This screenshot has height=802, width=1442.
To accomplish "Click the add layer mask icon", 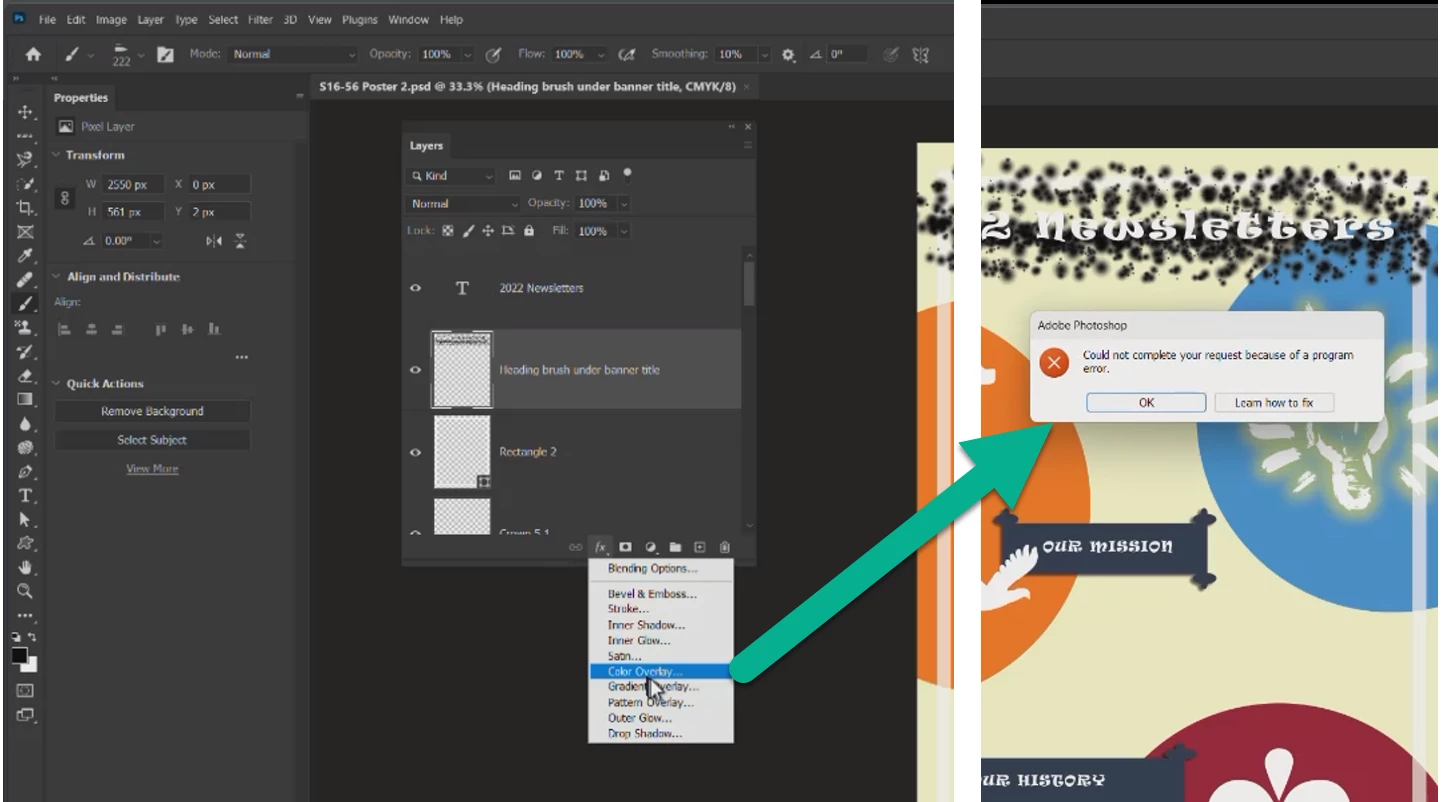I will (626, 547).
